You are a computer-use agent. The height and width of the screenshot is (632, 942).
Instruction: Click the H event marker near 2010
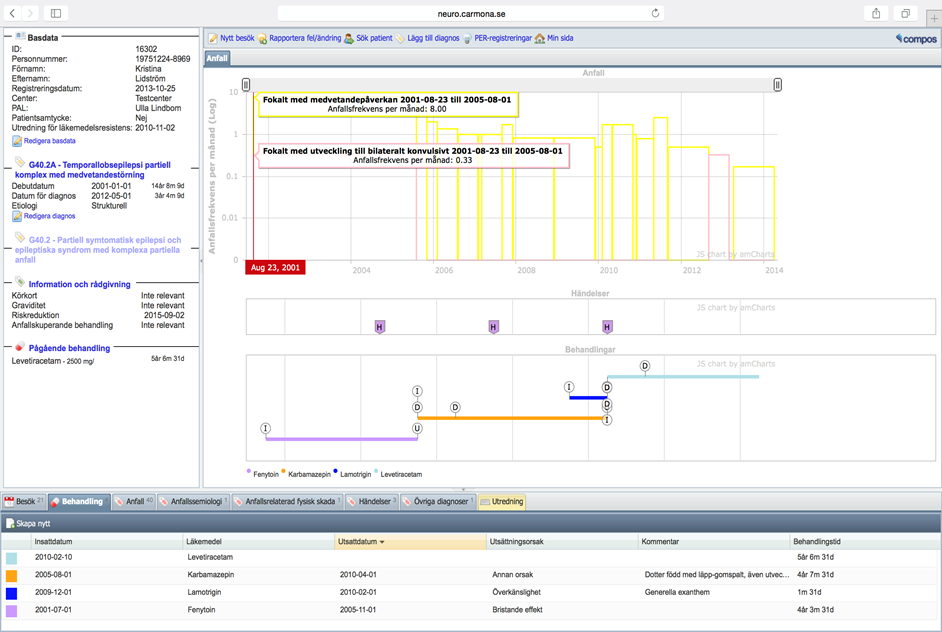pyautogui.click(x=607, y=327)
